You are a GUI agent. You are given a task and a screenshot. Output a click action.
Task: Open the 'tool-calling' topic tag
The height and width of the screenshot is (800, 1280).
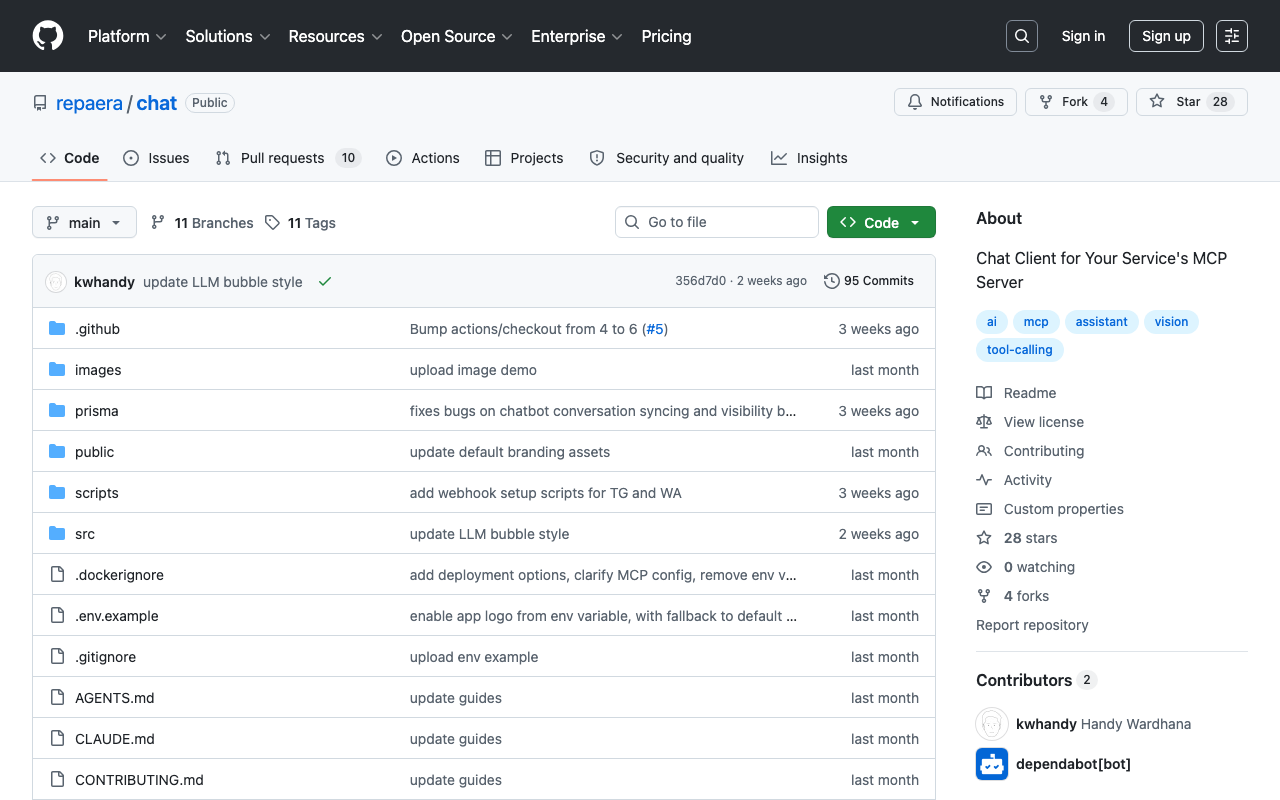pos(1020,350)
